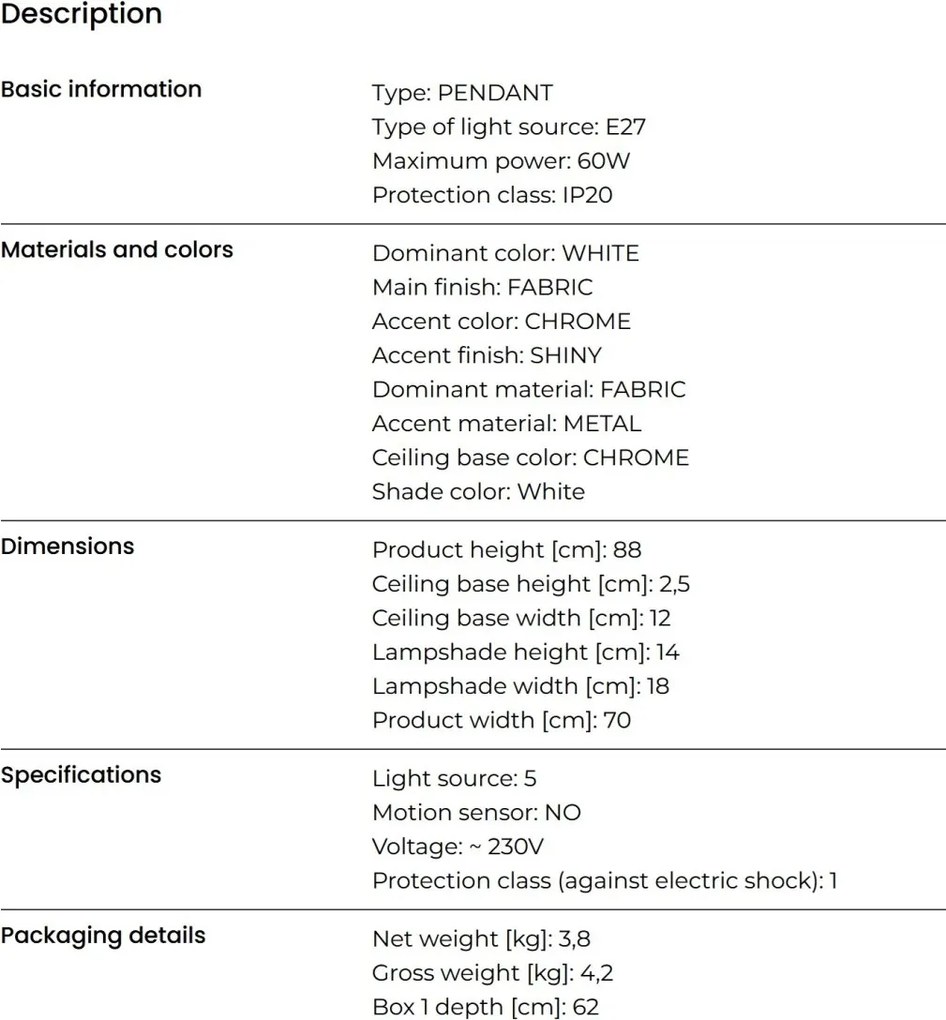Viewport: 946px width, 1020px height.
Task: Click Type of light source: E27
Action: (x=509, y=127)
